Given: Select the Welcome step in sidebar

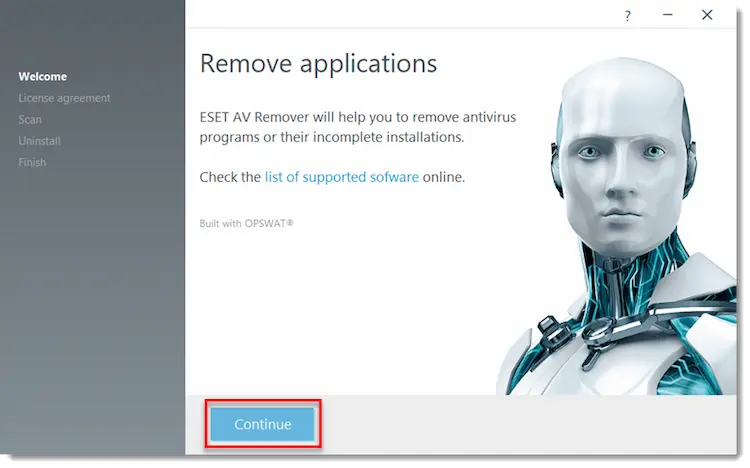Looking at the screenshot, I should click(x=43, y=77).
